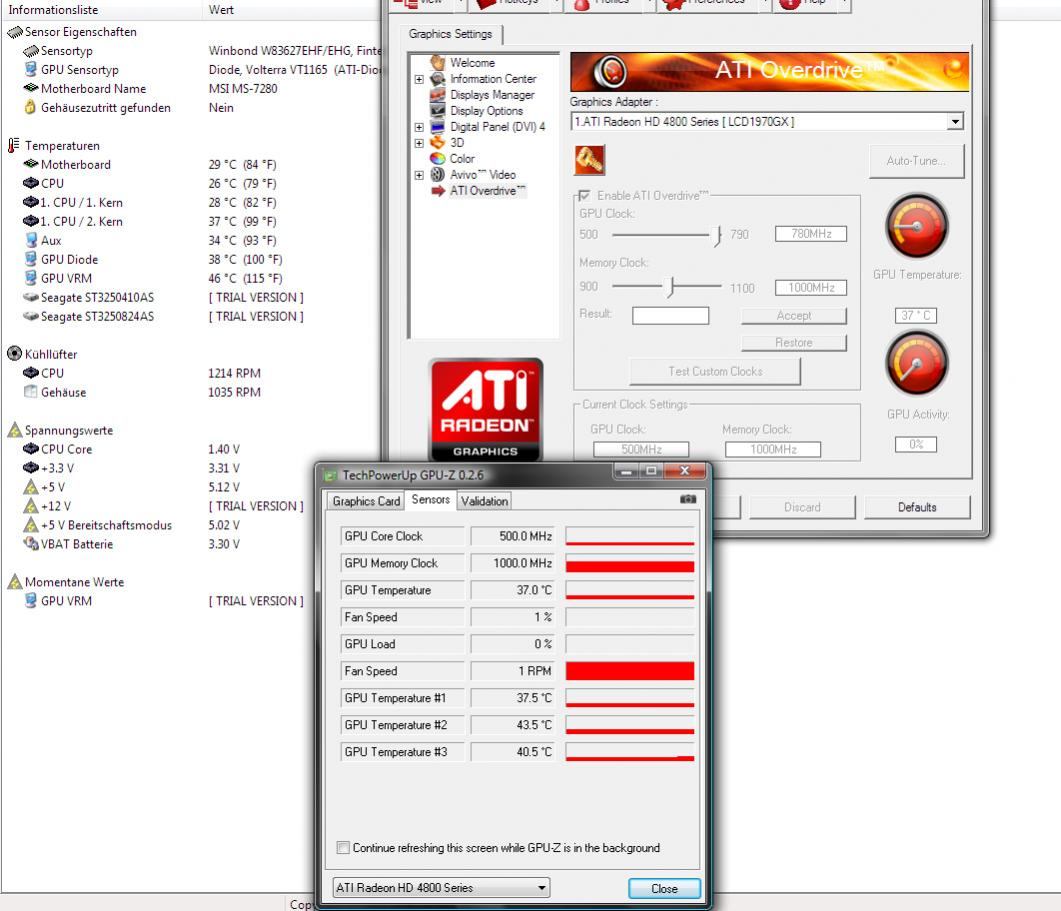1061x911 pixels.
Task: Click the empty Result field
Action: pos(671,315)
